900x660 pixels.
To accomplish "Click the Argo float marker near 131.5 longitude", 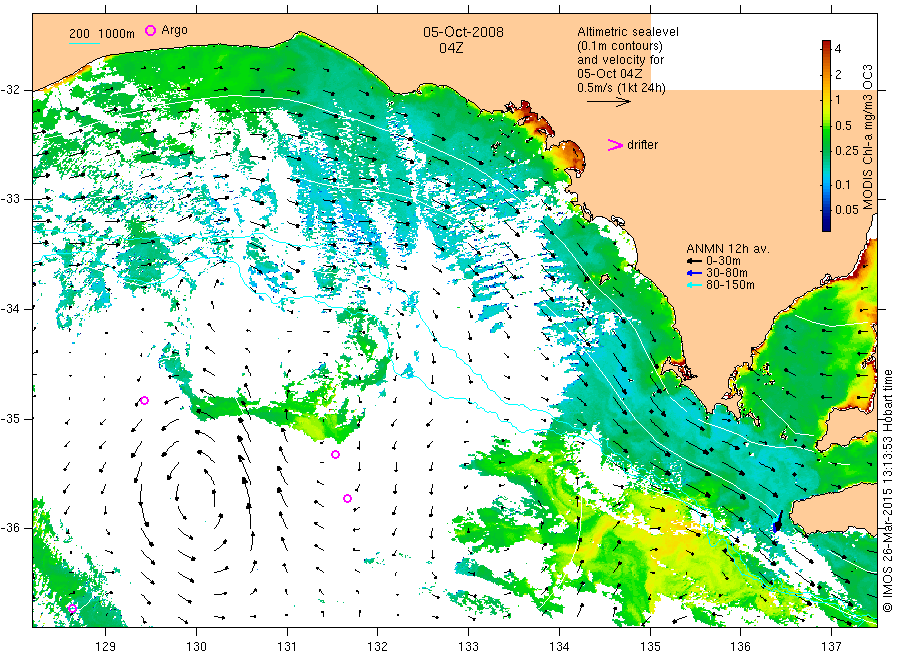I will tap(336, 455).
